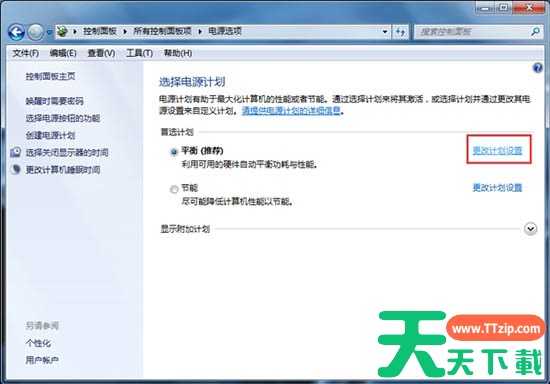
Task: Expand the arrow after 控制面板 breadcrumb
Action: tap(125, 32)
